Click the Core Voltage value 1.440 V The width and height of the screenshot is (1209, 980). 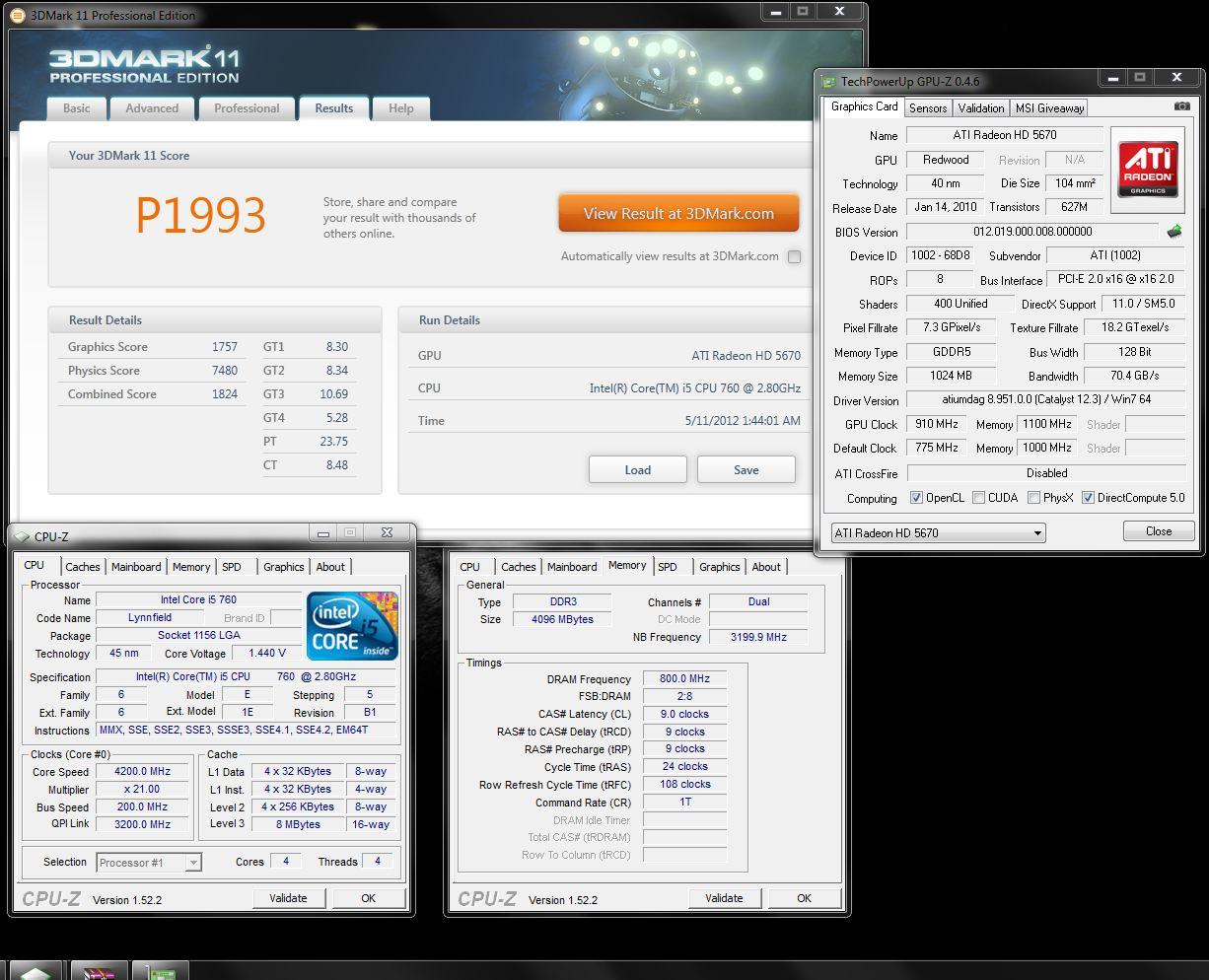click(267, 653)
